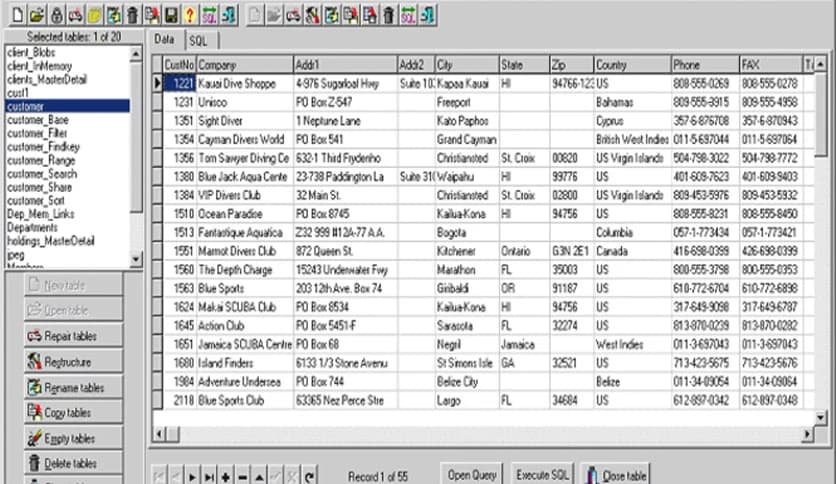The image size is (836, 484).
Task: Click the Rename tables button
Action: [x=74, y=388]
